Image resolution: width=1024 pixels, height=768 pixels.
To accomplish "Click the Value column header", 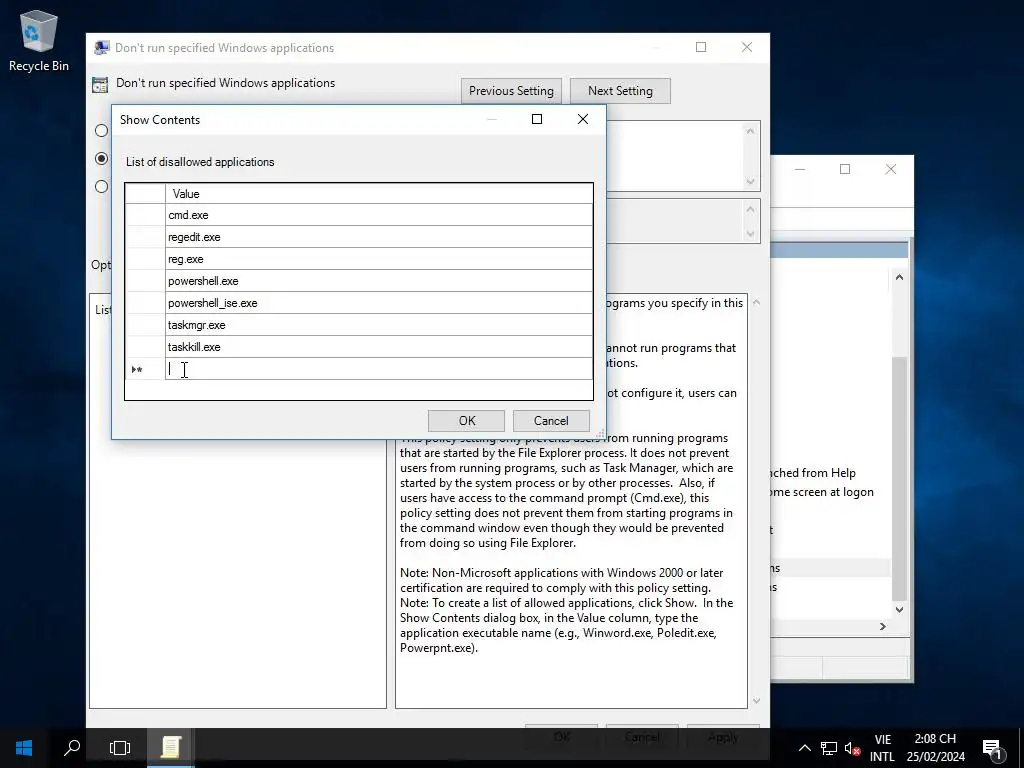I will click(379, 193).
